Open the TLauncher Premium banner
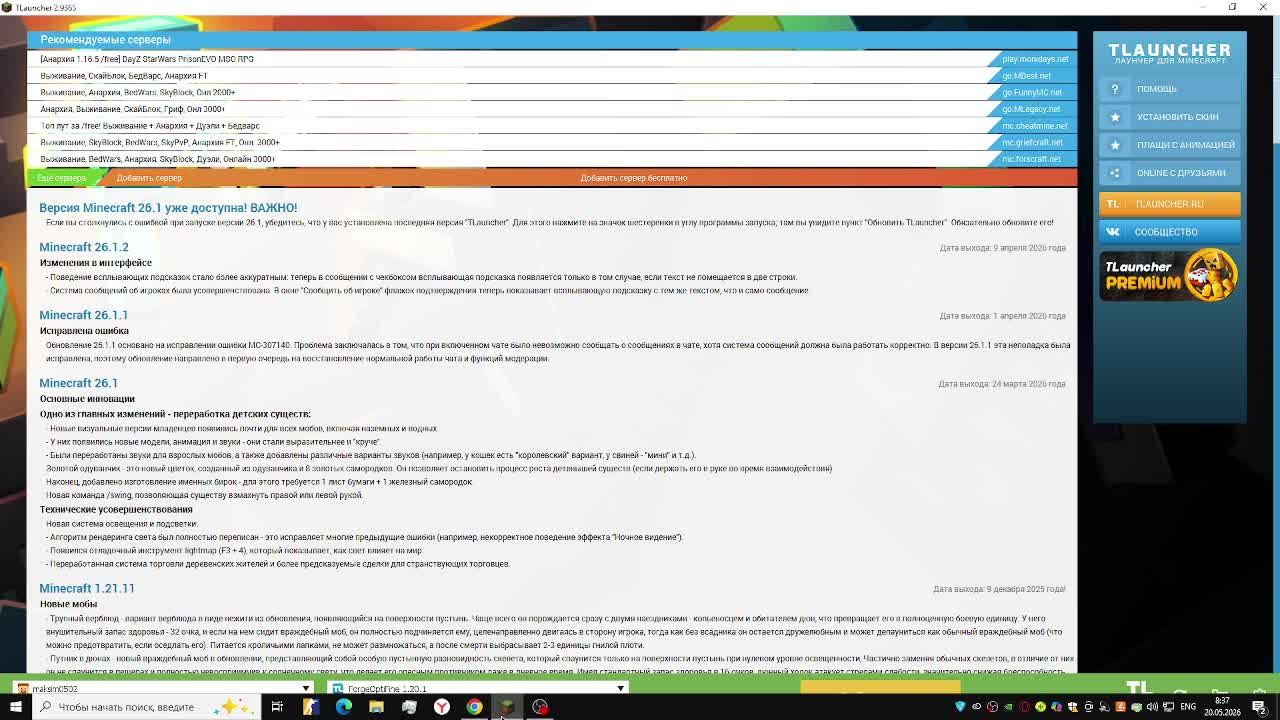This screenshot has height=720, width=1280. 1169,275
